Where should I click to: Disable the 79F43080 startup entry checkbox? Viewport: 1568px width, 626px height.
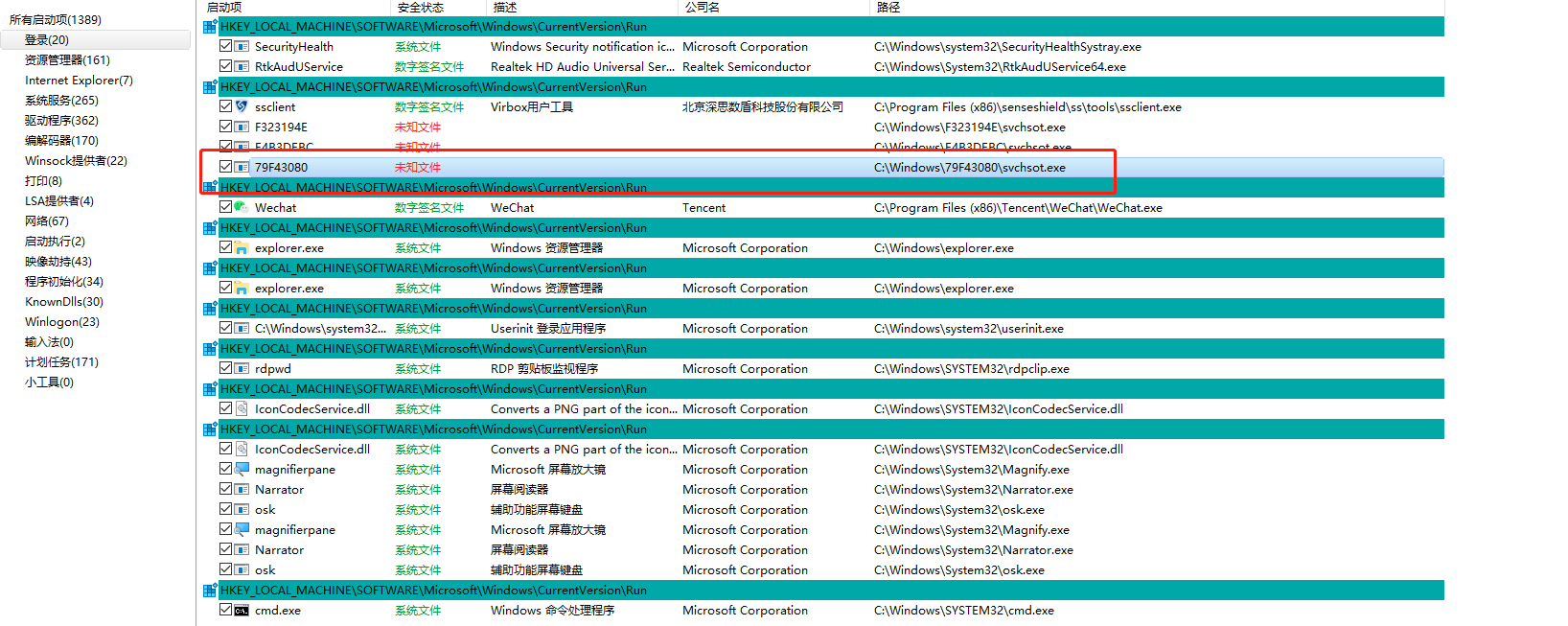pyautogui.click(x=225, y=167)
